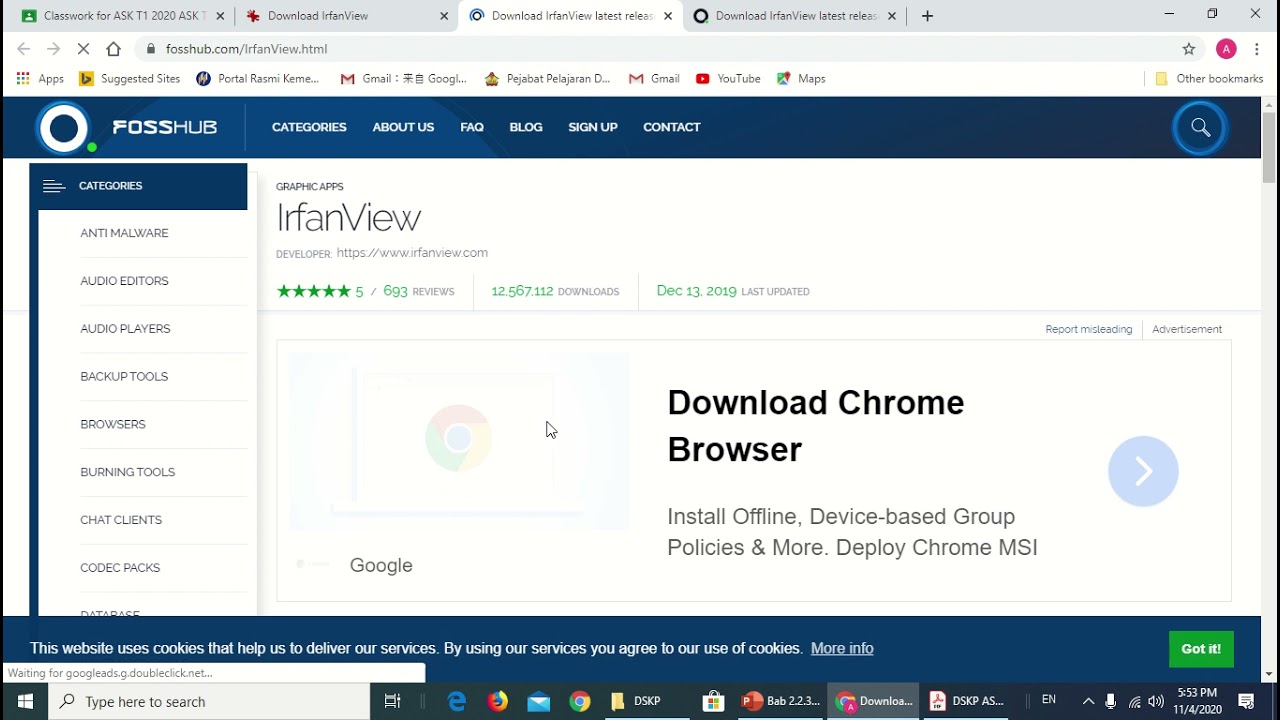1280x720 pixels.
Task: Open the 693 reviews link
Action: (419, 291)
